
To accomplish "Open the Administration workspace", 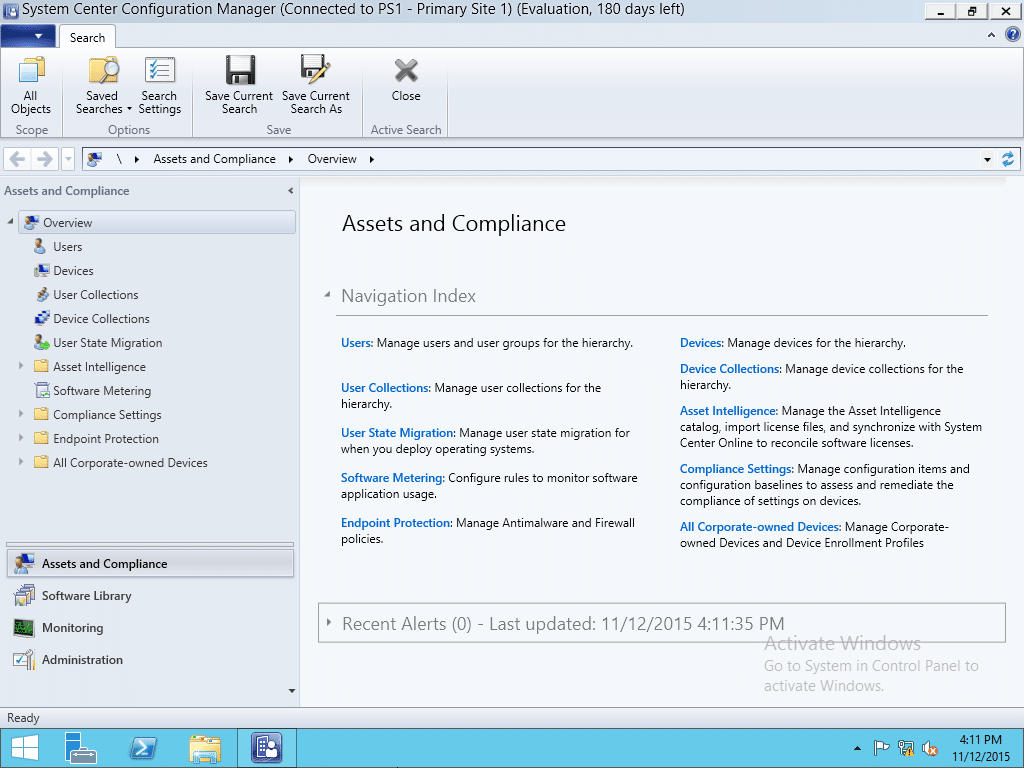I will pos(82,660).
